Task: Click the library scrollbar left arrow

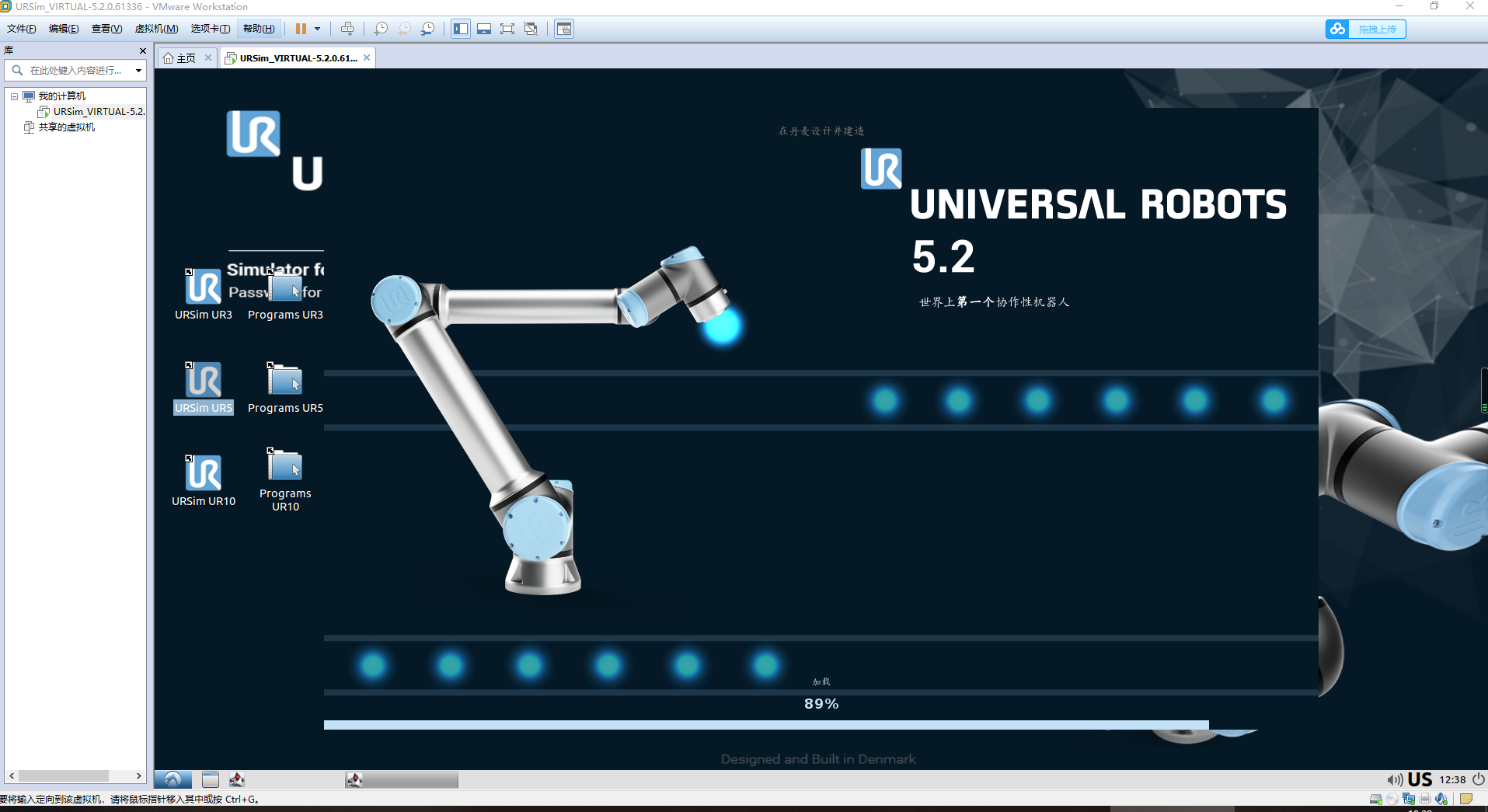Action: pyautogui.click(x=12, y=775)
